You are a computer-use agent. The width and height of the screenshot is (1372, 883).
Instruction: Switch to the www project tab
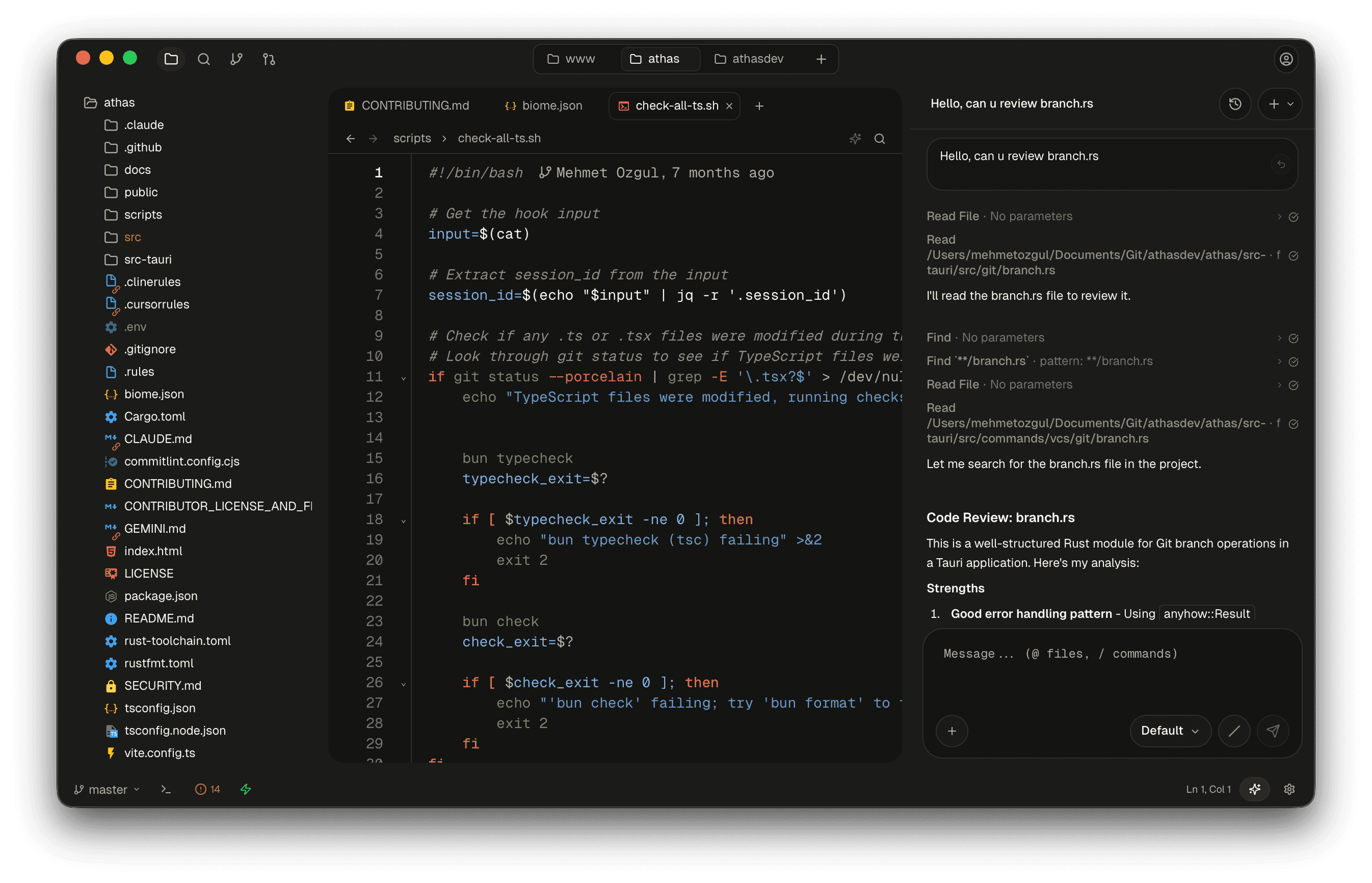[571, 59]
